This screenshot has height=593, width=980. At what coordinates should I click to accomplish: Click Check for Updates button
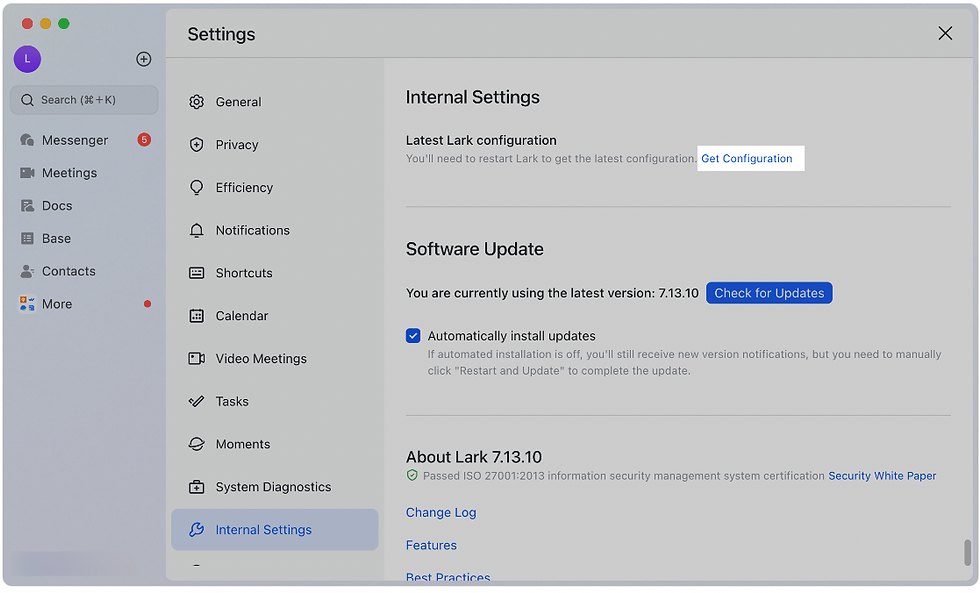click(769, 293)
